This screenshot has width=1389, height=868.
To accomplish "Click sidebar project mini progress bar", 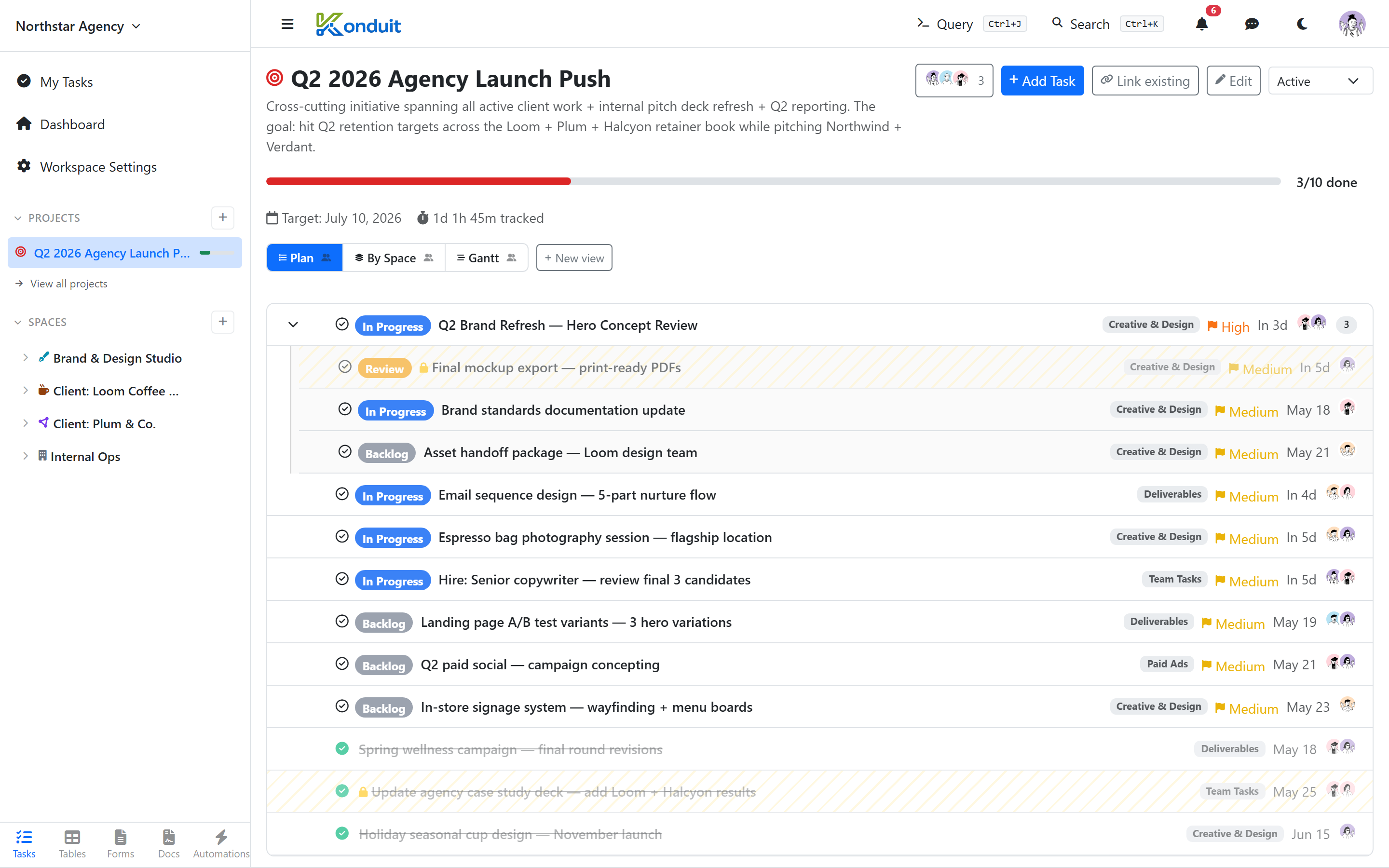I will [x=217, y=253].
